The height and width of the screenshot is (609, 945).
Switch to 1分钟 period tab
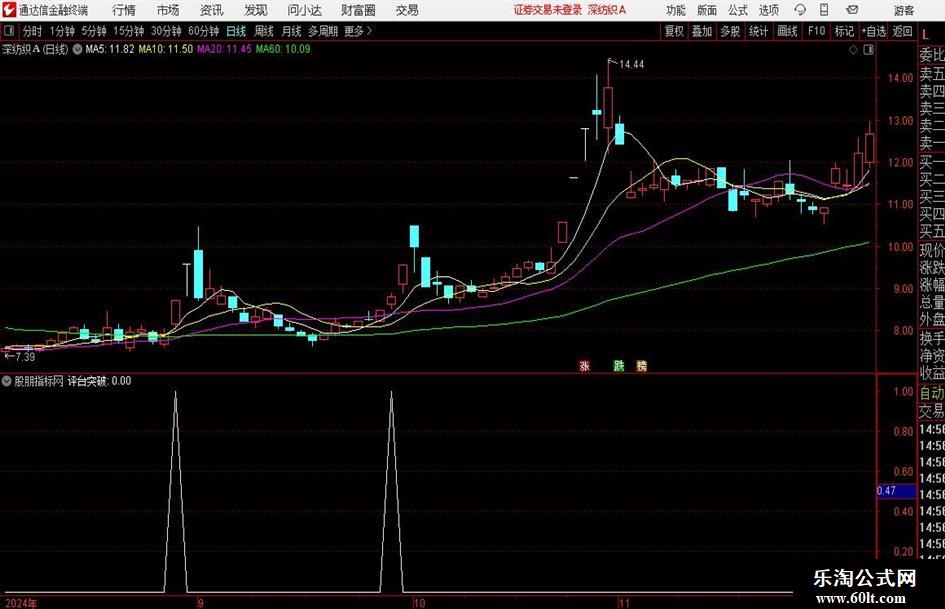(x=62, y=31)
